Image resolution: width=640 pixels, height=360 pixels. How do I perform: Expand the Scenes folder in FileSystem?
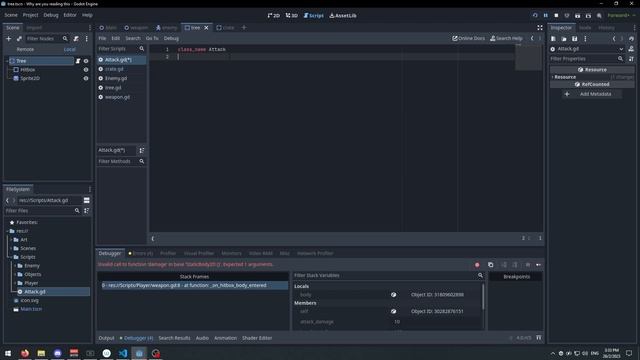(11, 248)
